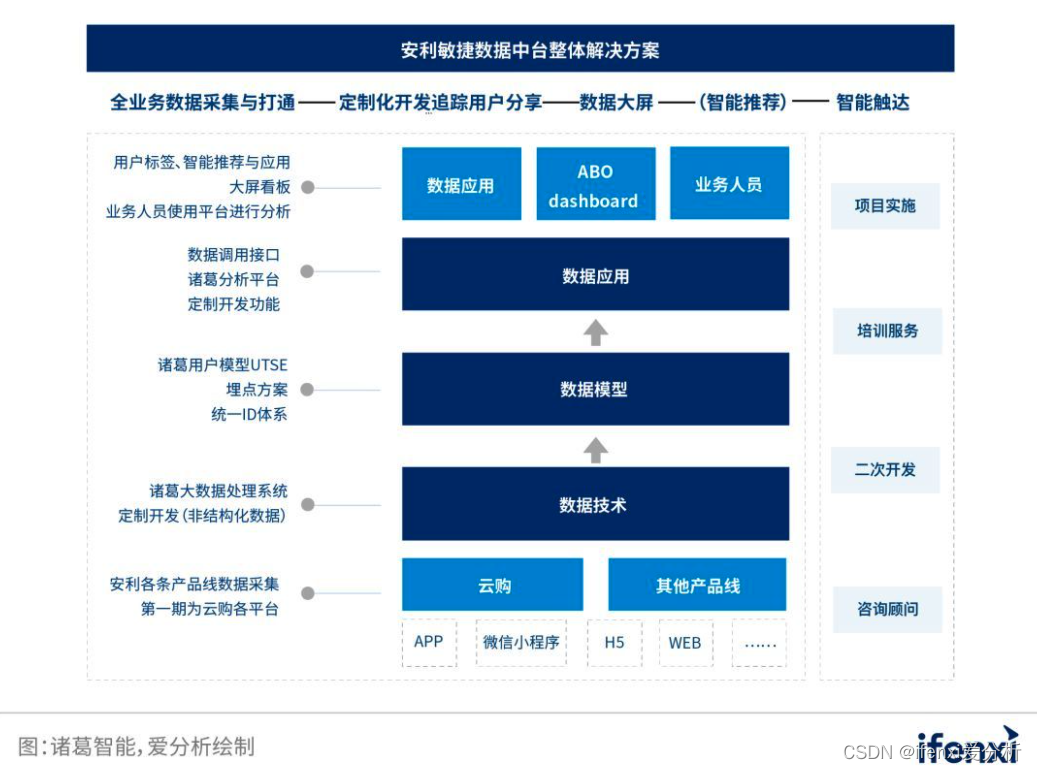Open the 二次开发 service box
The image size is (1037, 771).
(x=885, y=470)
